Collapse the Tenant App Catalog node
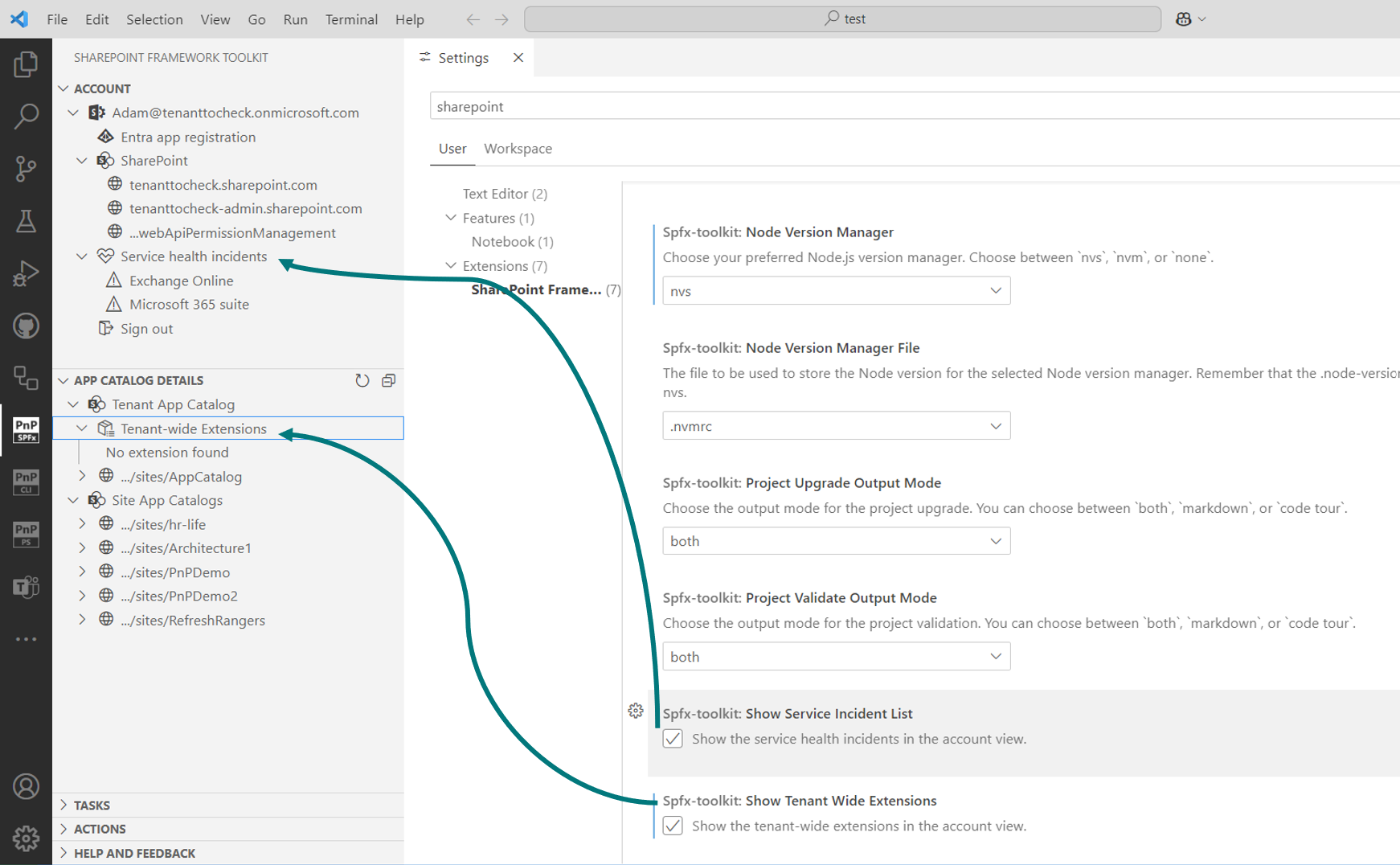The height and width of the screenshot is (865, 1400). (73, 404)
